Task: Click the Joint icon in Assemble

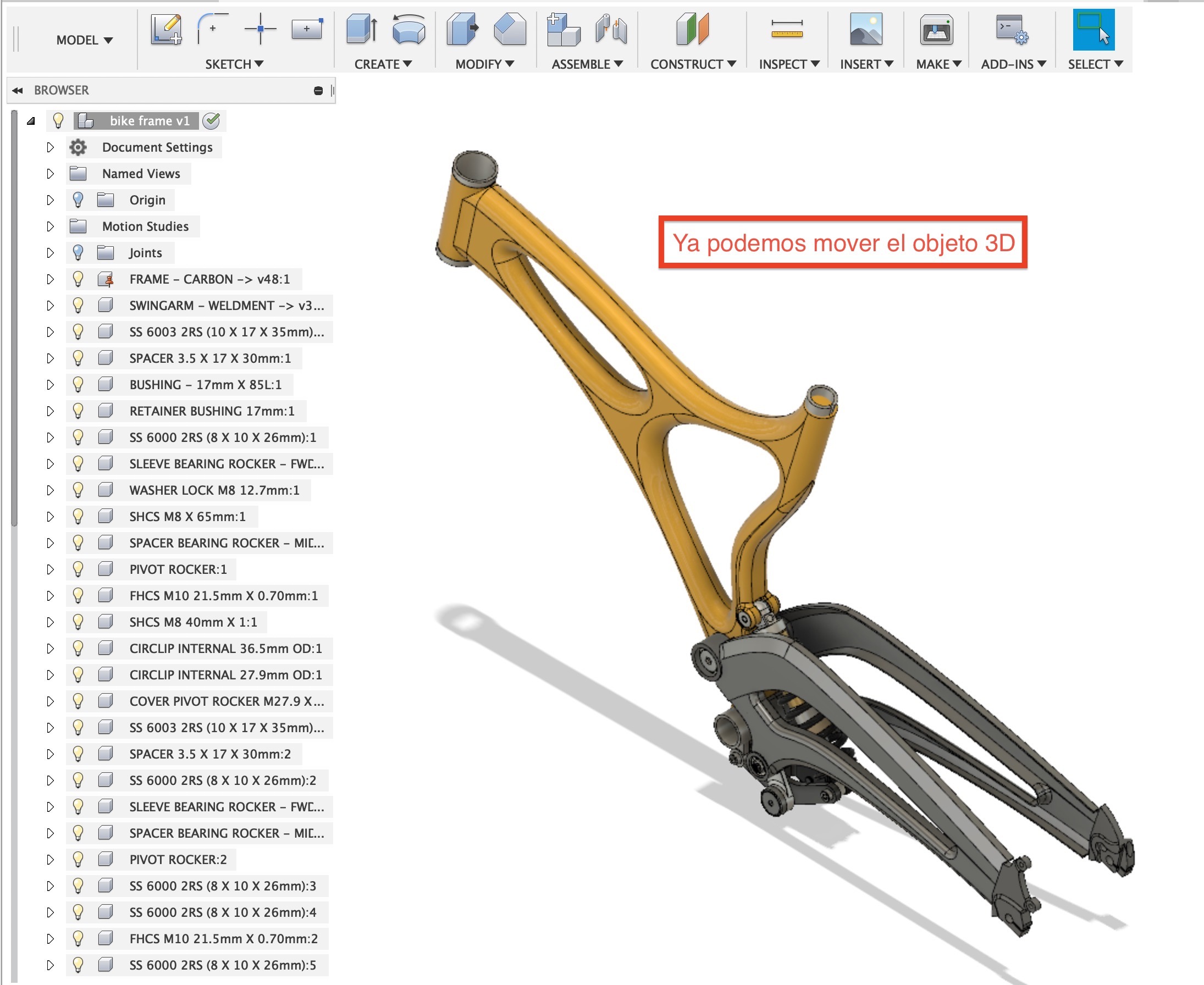Action: click(611, 30)
